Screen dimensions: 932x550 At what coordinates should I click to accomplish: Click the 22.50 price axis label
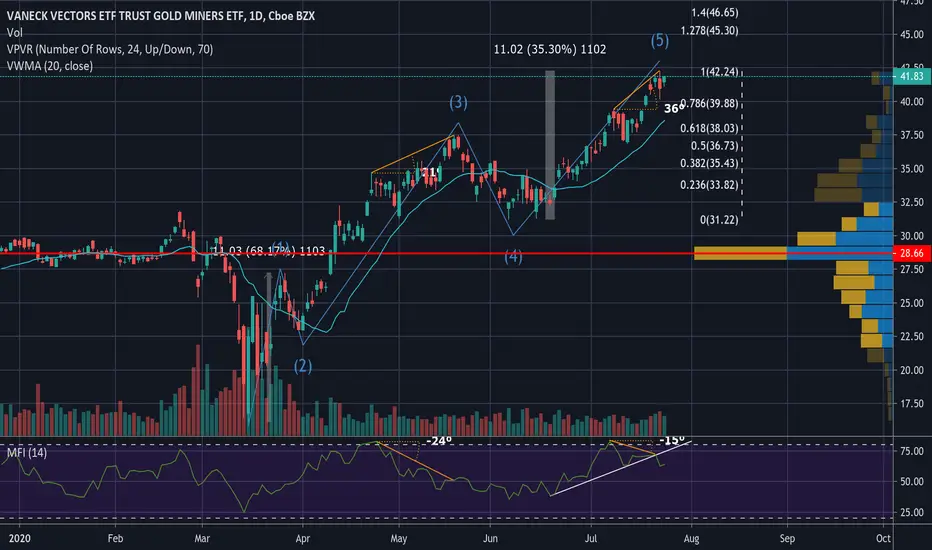(912, 337)
